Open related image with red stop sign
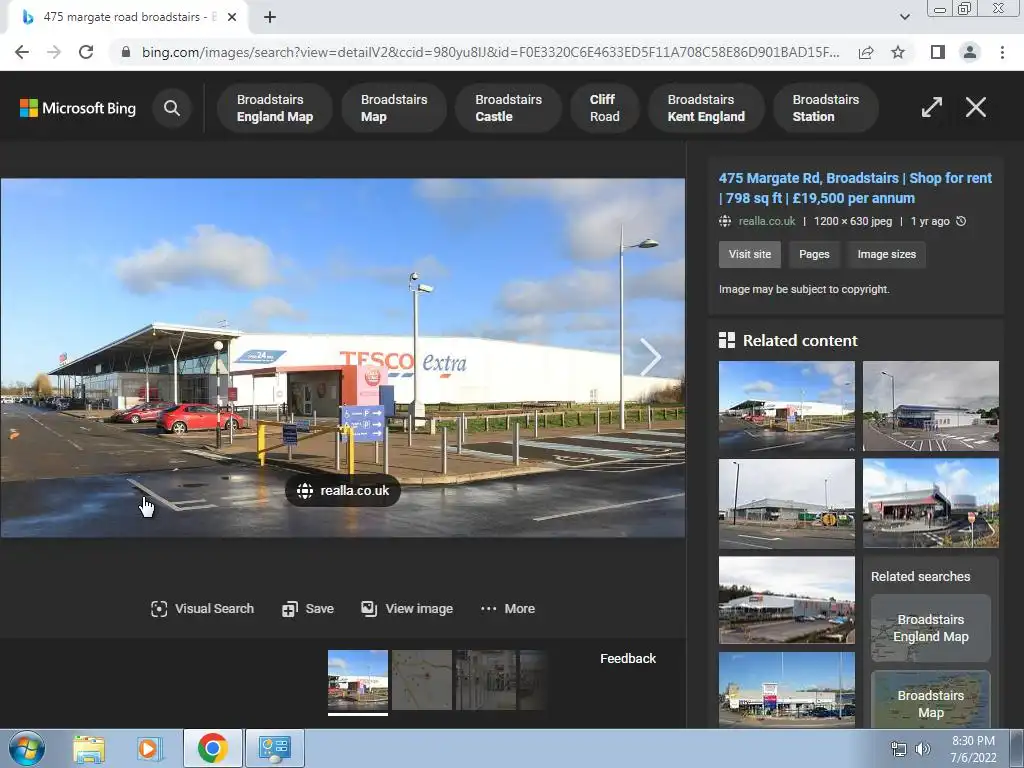This screenshot has height=768, width=1024. pos(931,504)
